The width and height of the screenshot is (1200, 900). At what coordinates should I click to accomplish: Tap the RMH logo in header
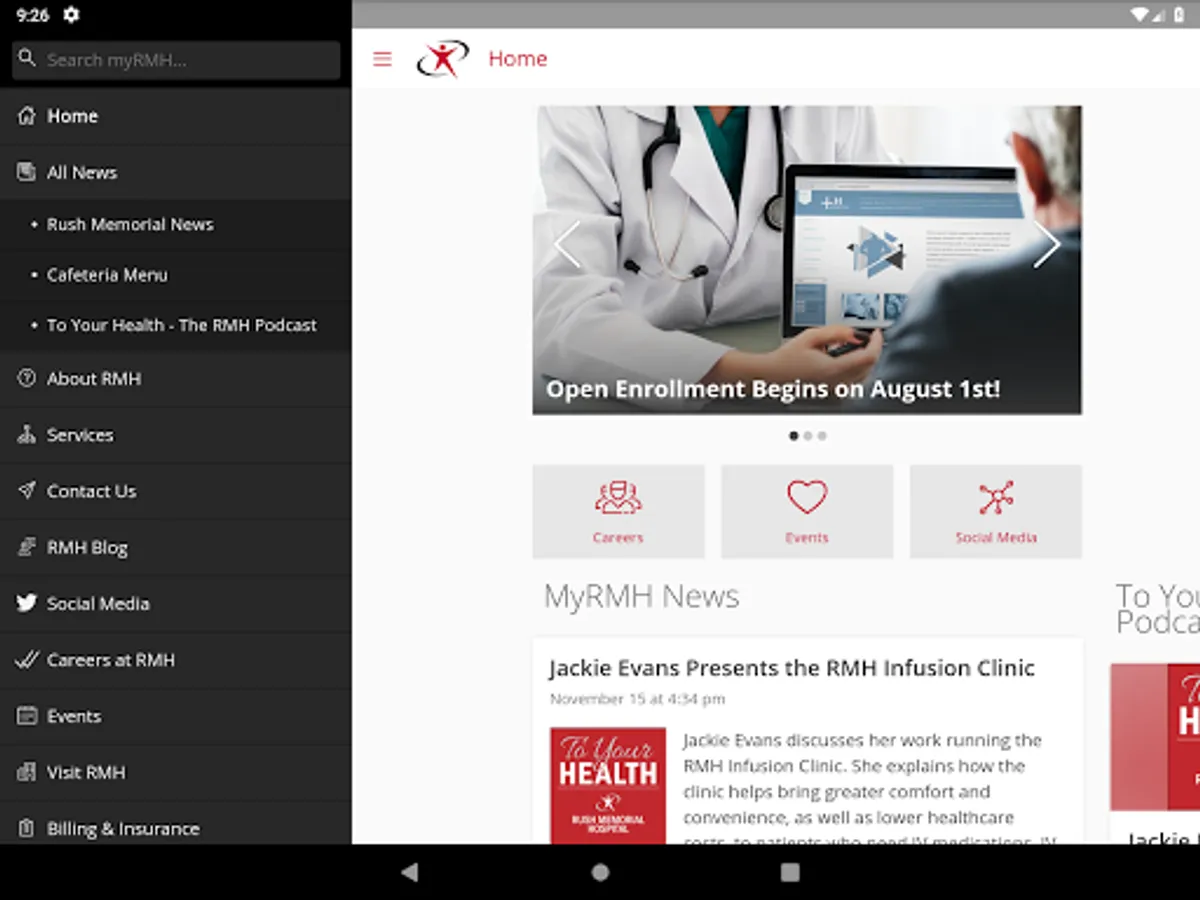(x=442, y=59)
